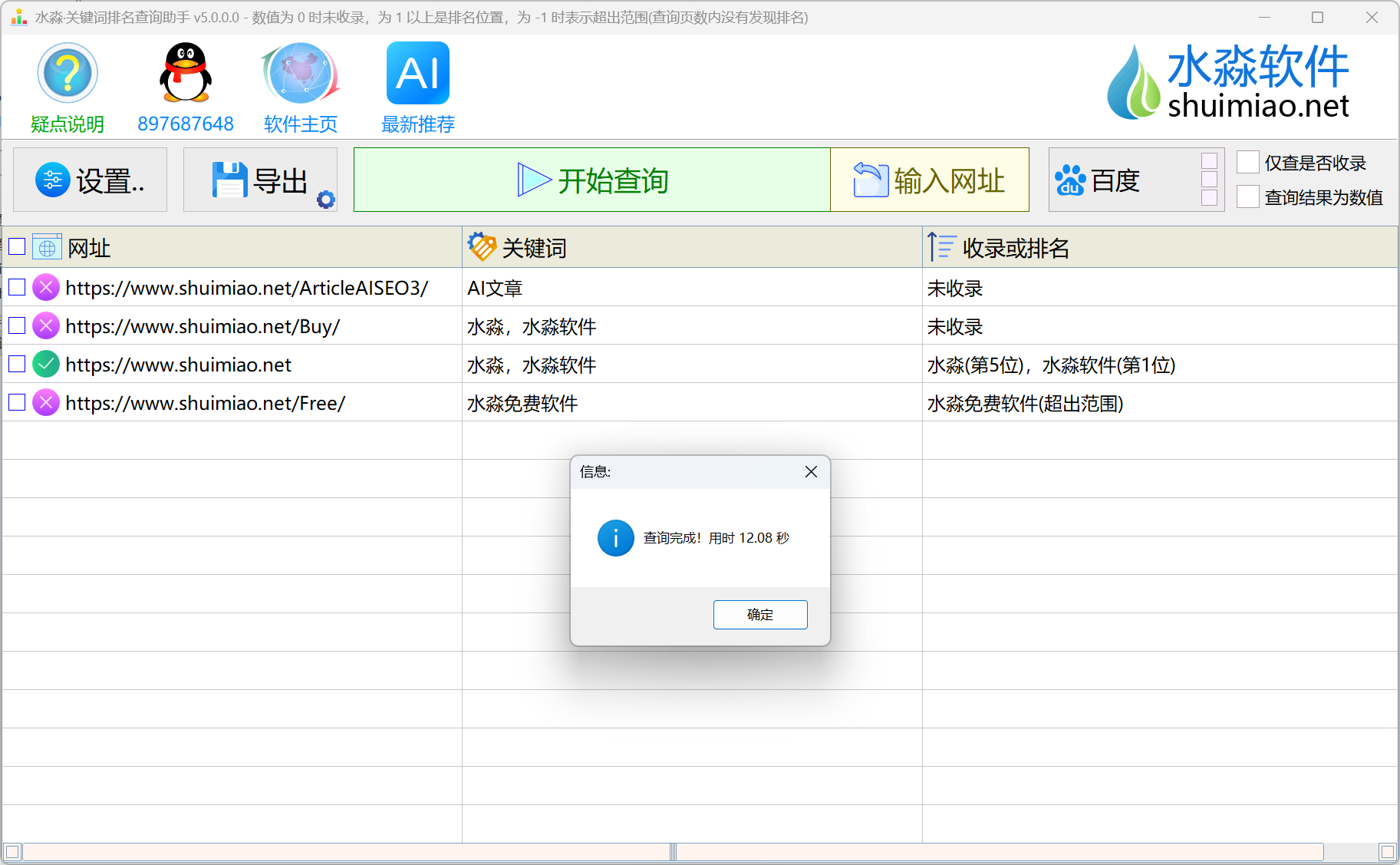Click the small gear icon beside 导出
This screenshot has height=865, width=1400.
coord(326,200)
